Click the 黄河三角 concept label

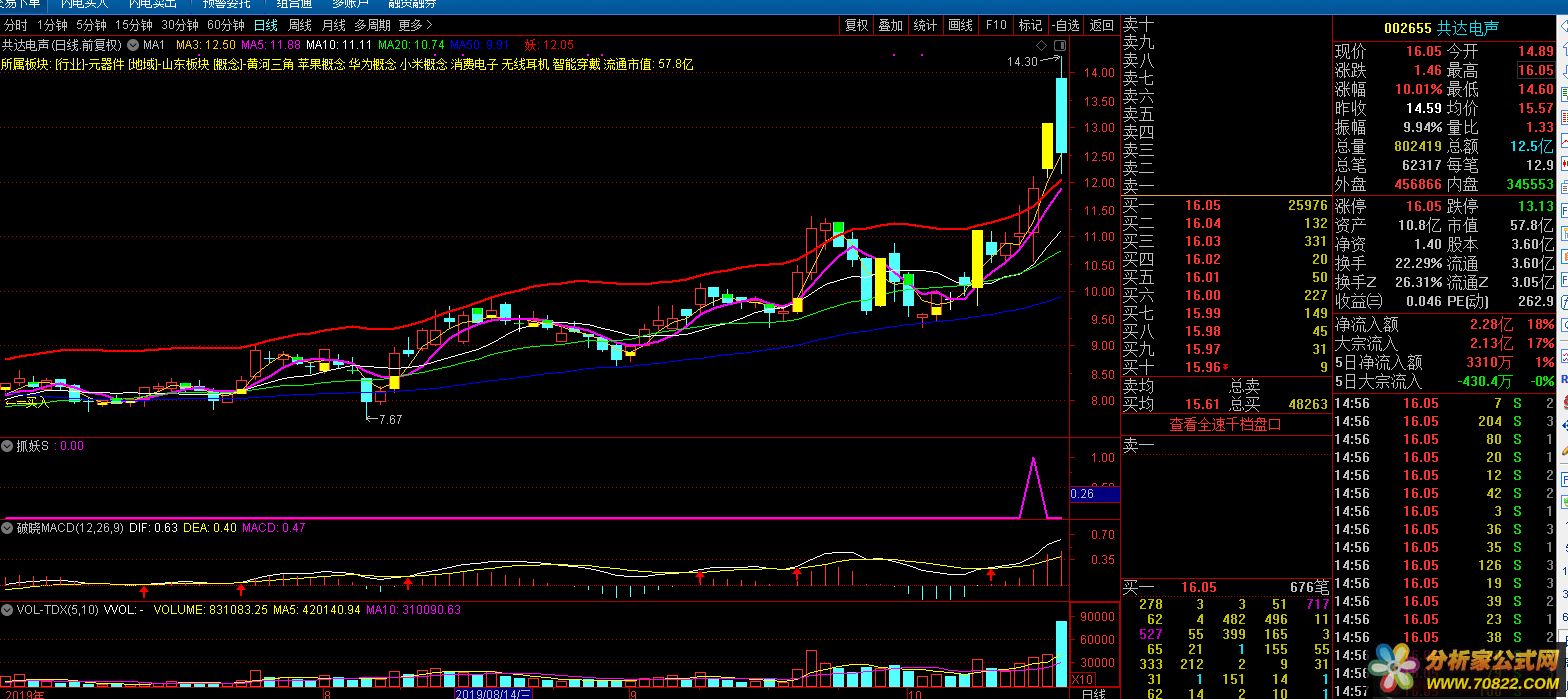pyautogui.click(x=269, y=64)
